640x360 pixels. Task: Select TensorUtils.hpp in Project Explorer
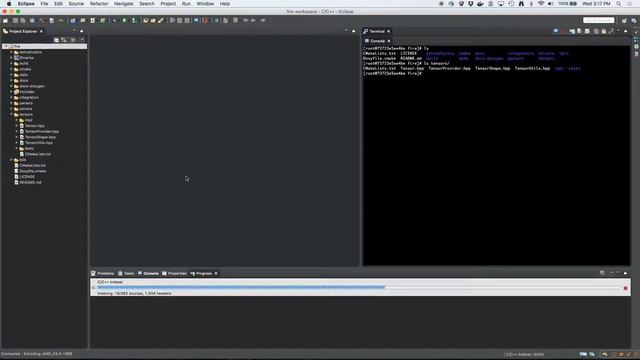point(38,143)
